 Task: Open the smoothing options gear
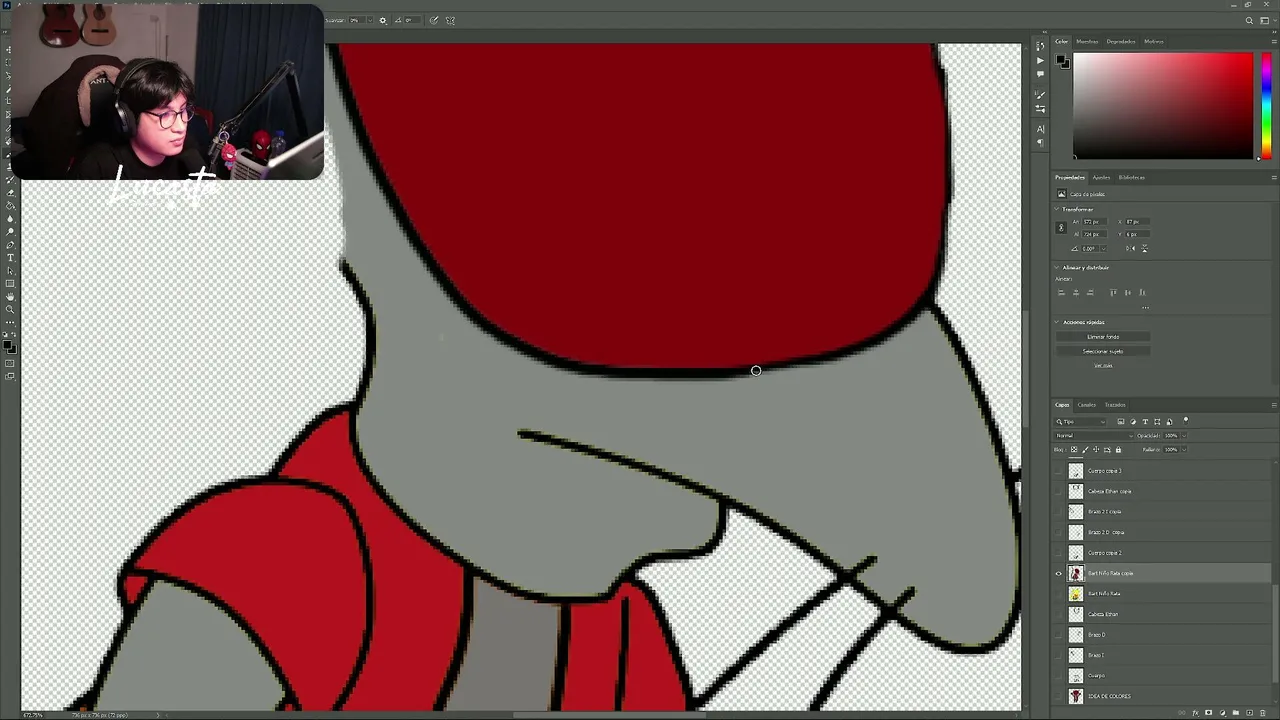382,20
